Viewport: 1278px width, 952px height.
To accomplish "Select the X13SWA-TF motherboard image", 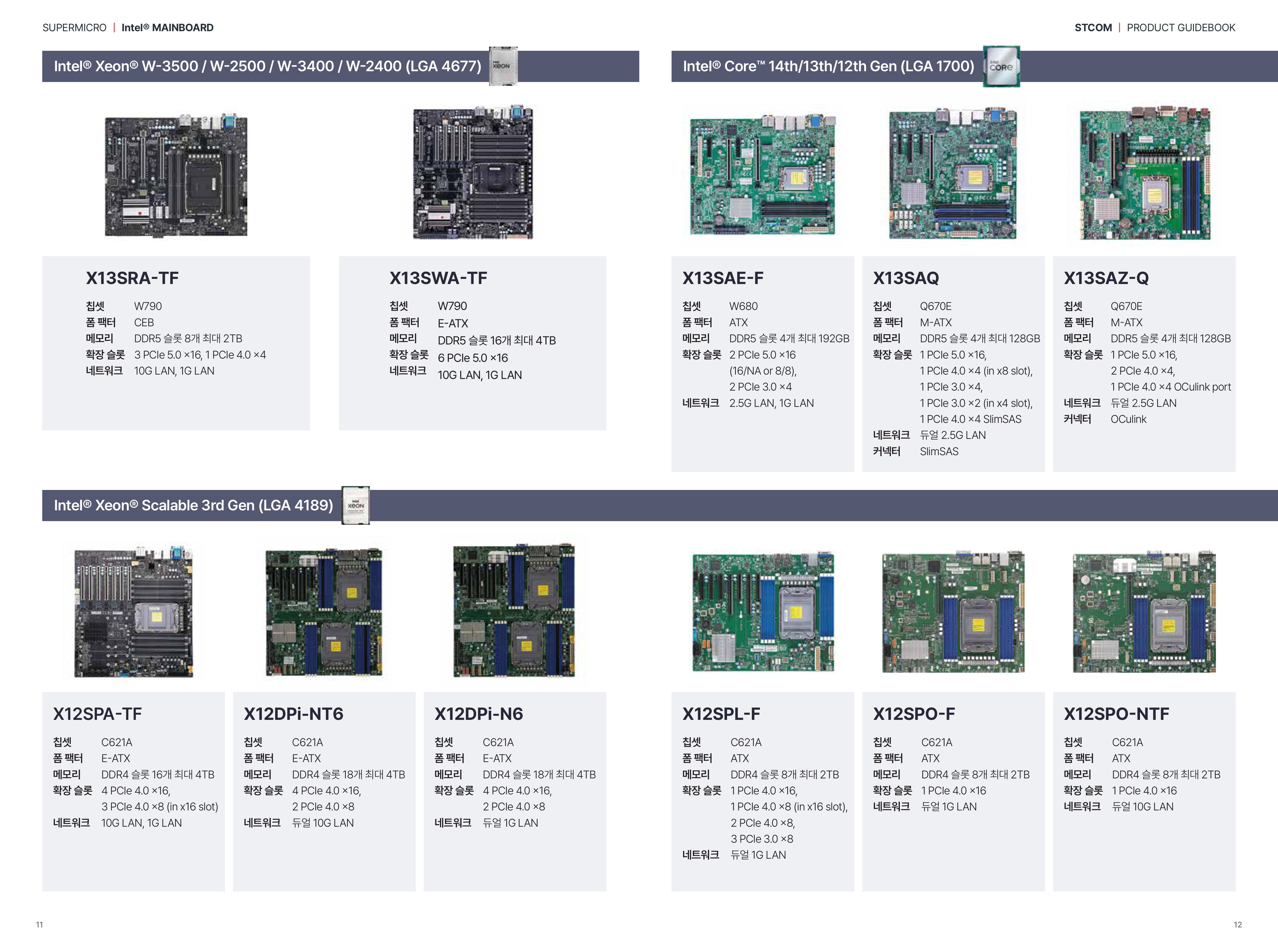I will pos(473,172).
